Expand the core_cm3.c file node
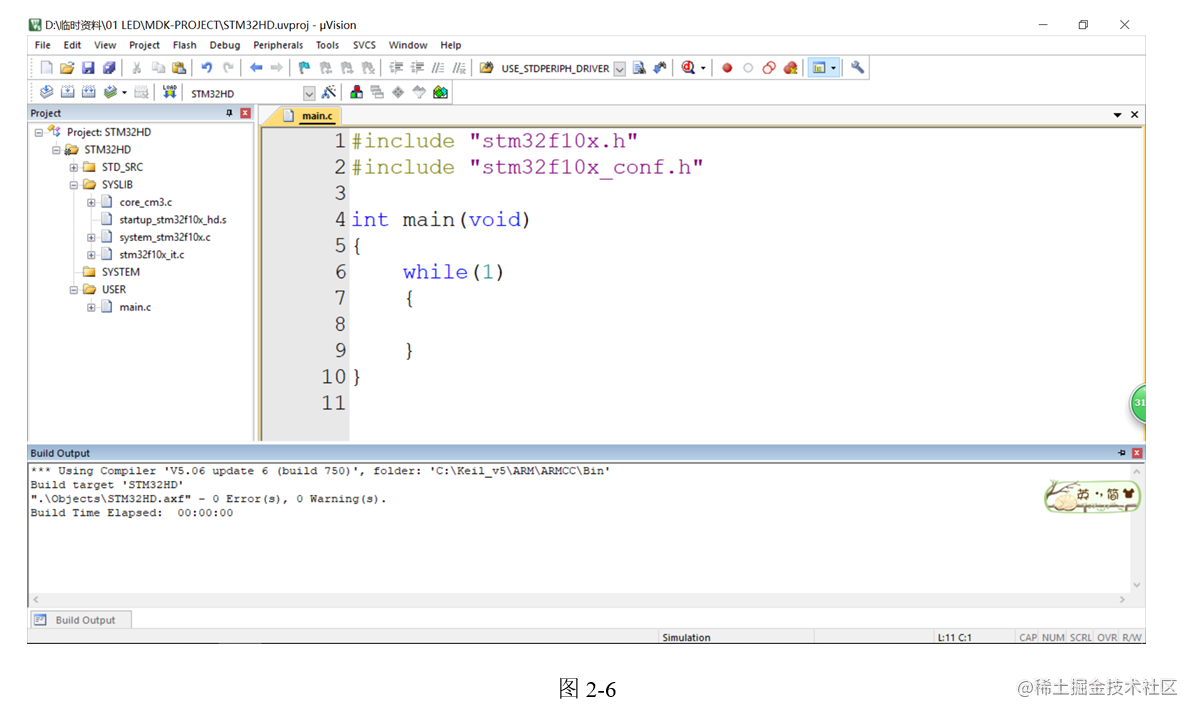This screenshot has width=1198, height=718. (91, 202)
